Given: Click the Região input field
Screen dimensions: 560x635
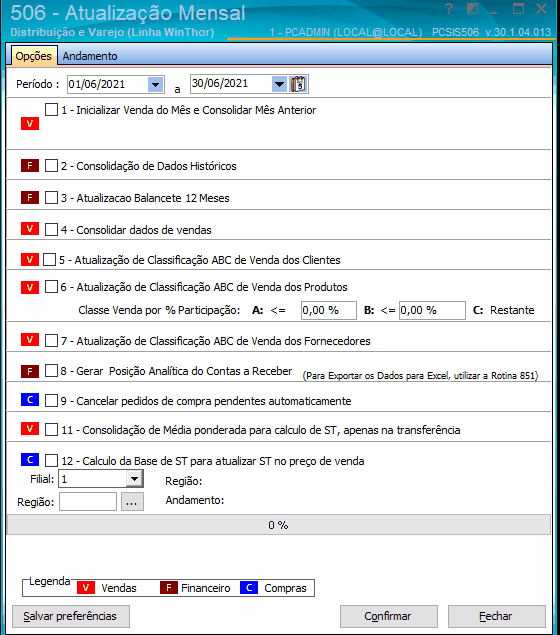Looking at the screenshot, I should [88, 502].
